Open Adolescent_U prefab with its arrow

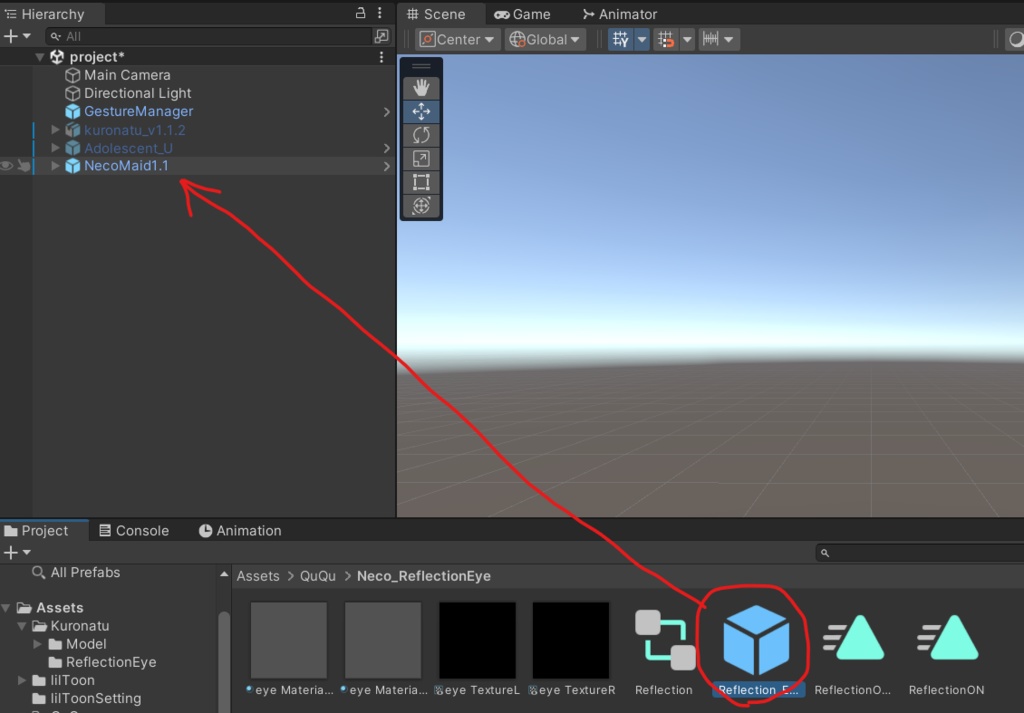[x=387, y=149]
